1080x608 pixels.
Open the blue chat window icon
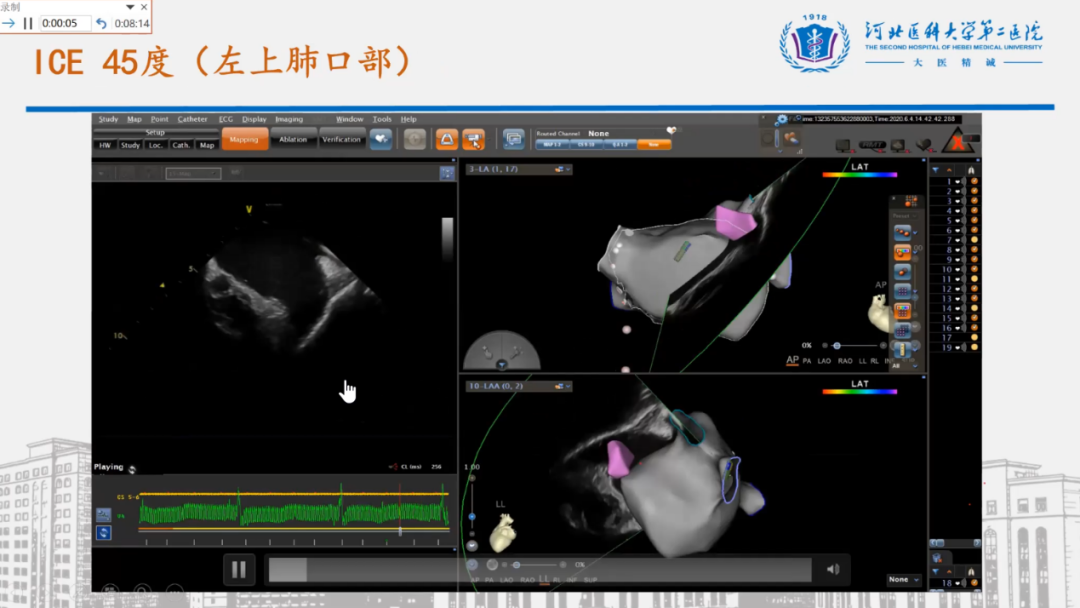[513, 140]
